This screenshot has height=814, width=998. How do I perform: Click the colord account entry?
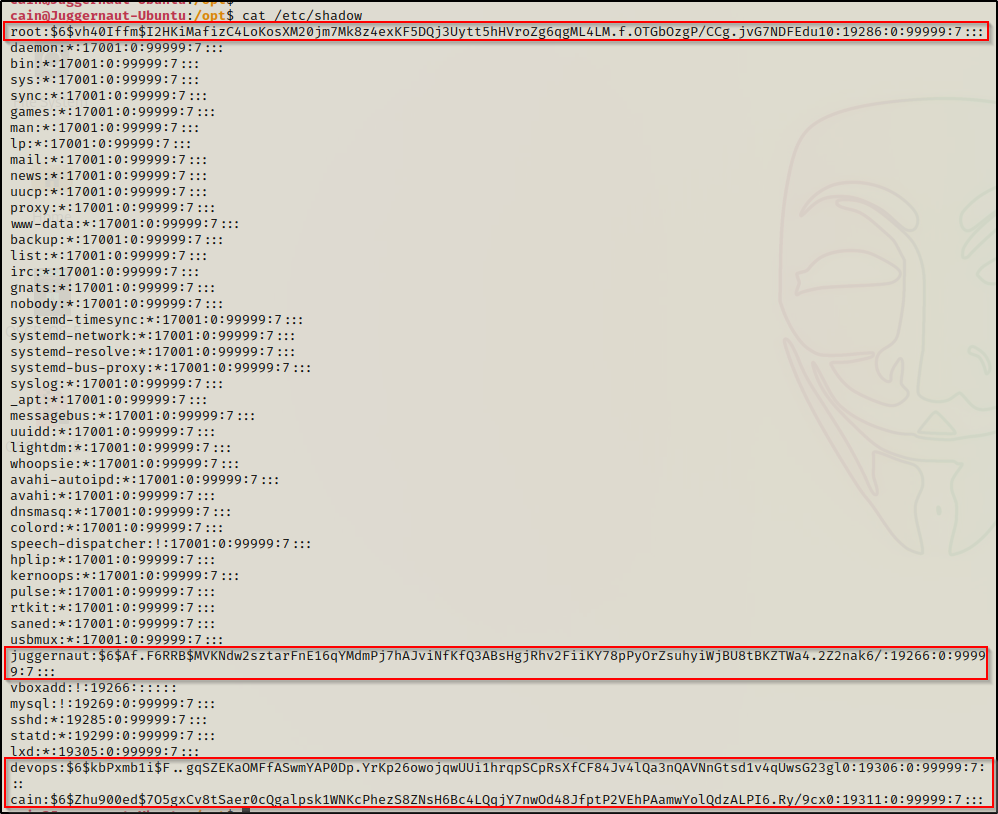[116, 528]
